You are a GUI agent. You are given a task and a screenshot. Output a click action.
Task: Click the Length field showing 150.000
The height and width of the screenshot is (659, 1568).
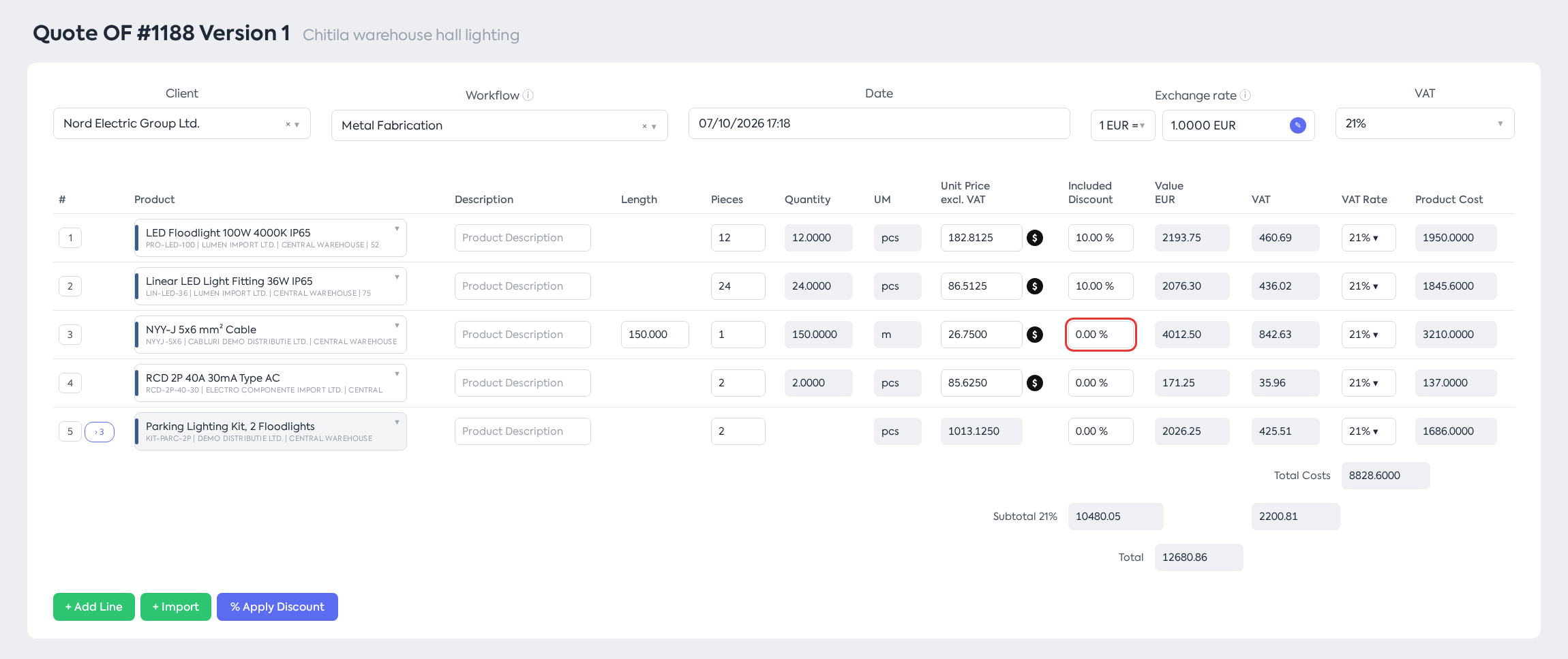click(x=655, y=335)
